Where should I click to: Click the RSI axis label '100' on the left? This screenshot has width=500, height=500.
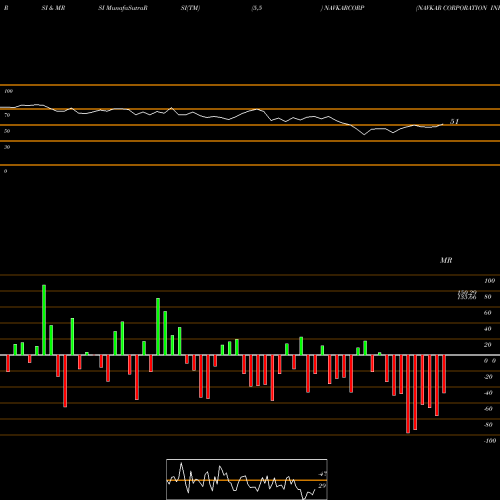pyautogui.click(x=8, y=91)
